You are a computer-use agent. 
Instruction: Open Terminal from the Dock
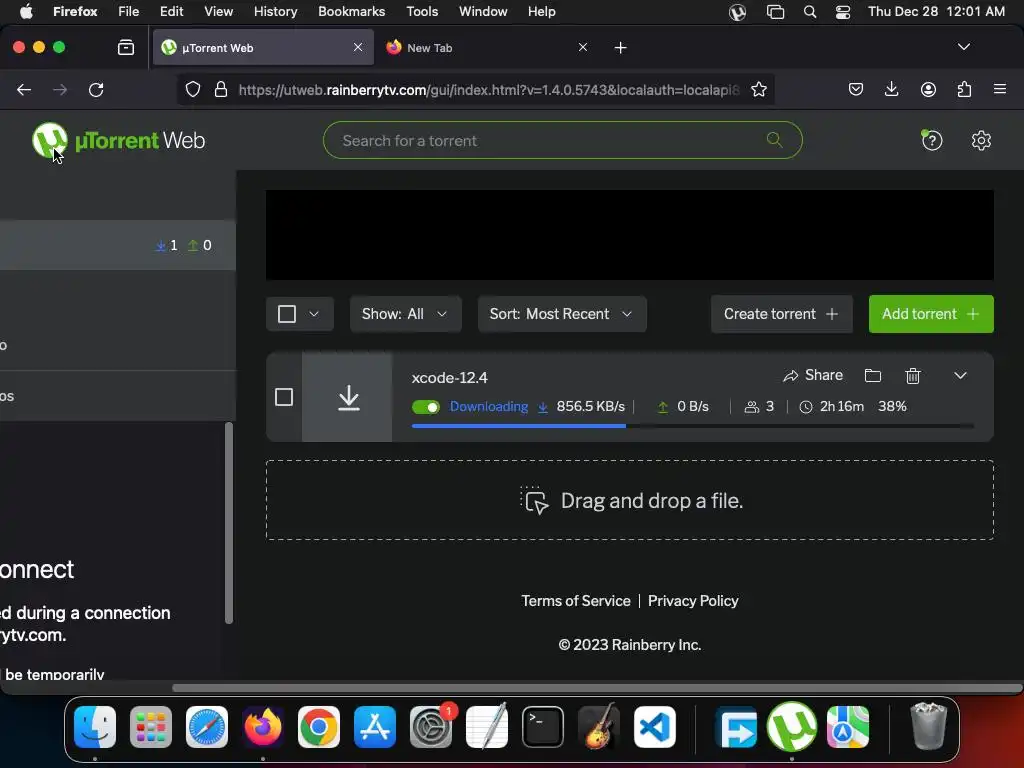click(543, 727)
